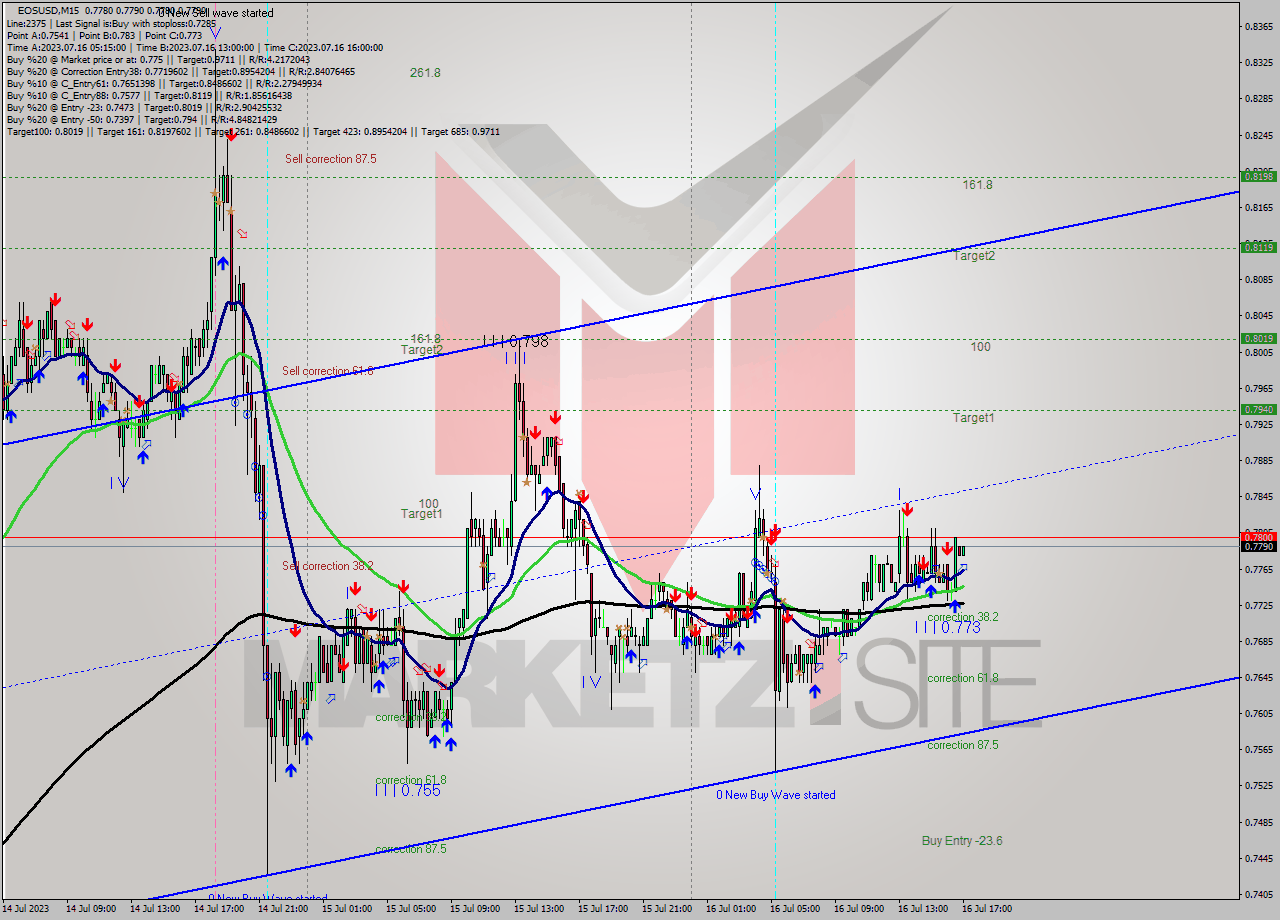Click the '15 Jul 05:00' time axis label
This screenshot has width=1280, height=920.
[x=412, y=909]
